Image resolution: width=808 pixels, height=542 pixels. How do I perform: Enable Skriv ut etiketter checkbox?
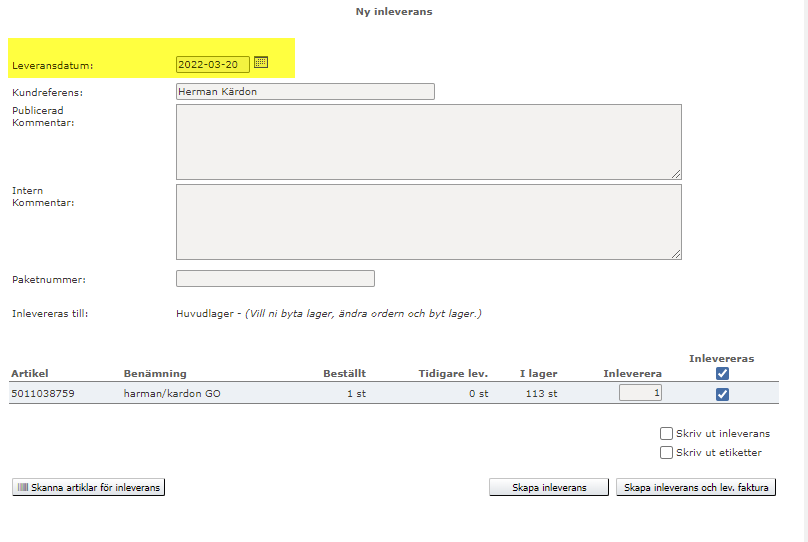click(x=666, y=453)
